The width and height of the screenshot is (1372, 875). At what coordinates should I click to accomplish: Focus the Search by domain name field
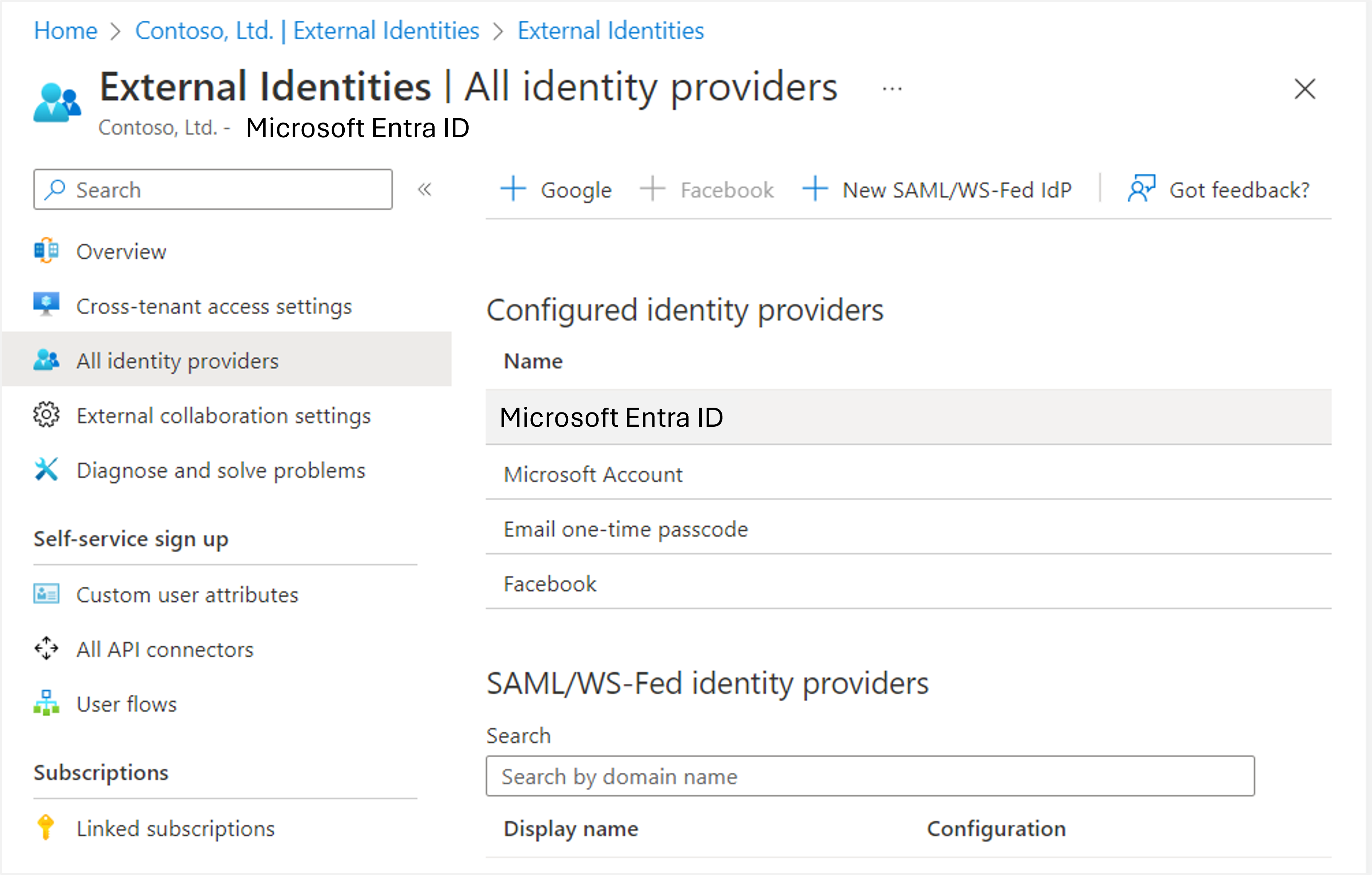870,776
